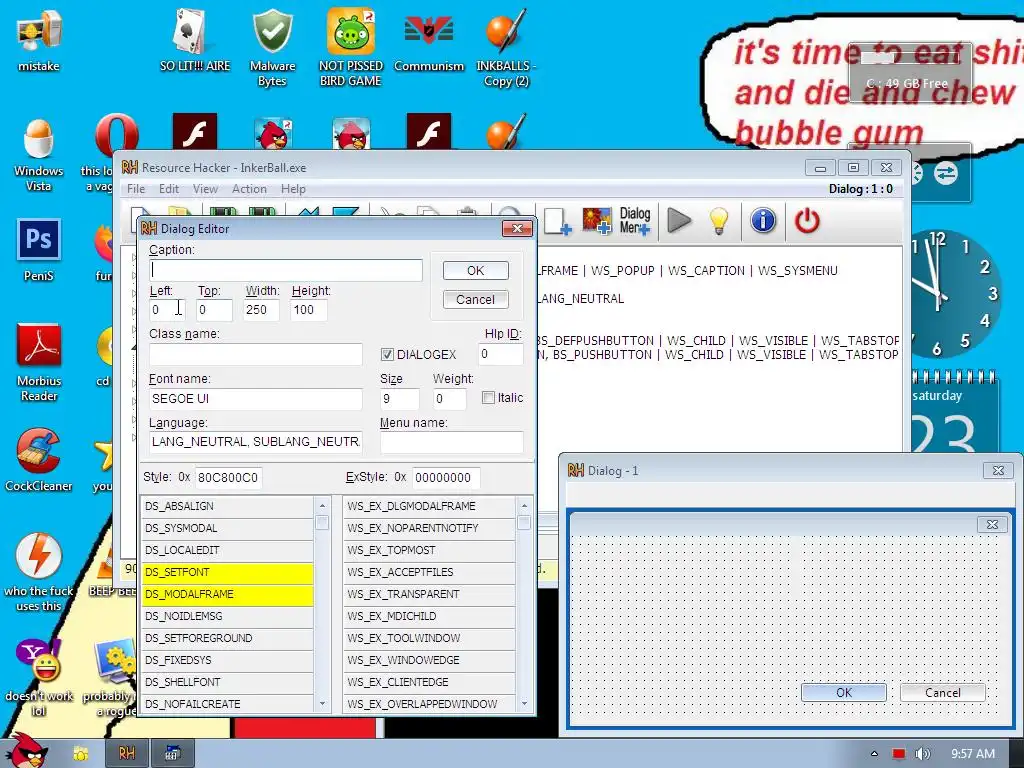Open the mistake desktop icon

coord(39,40)
